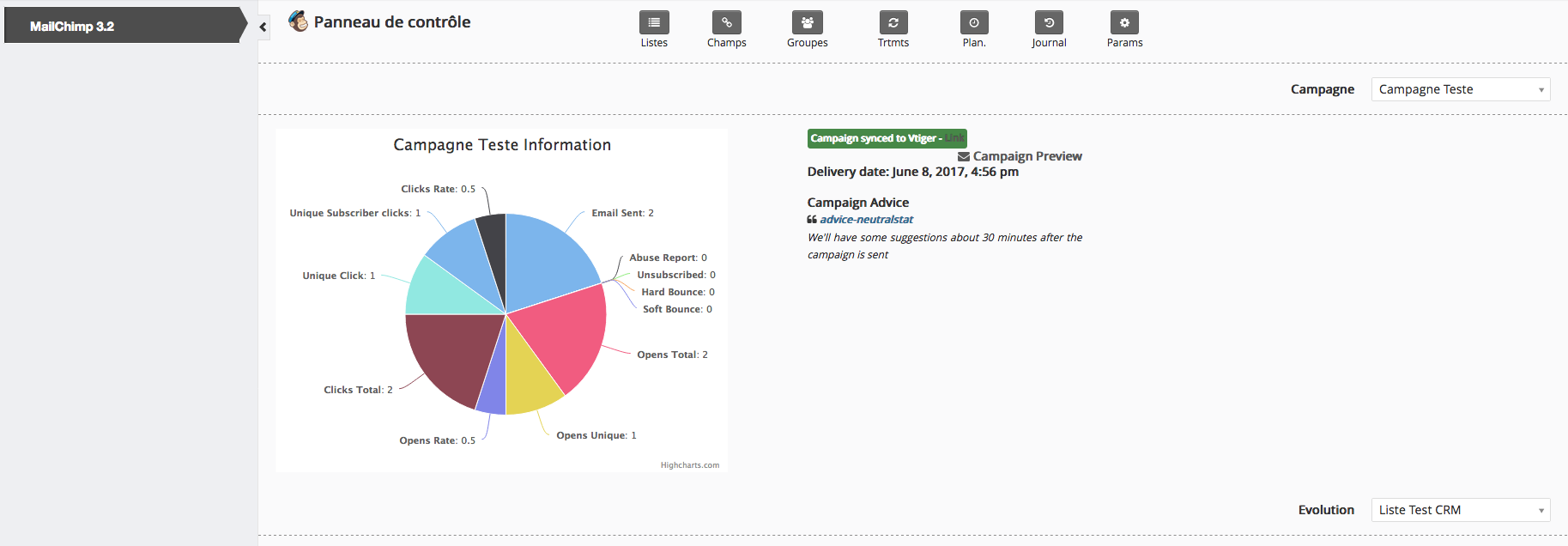Visit the Highcharts.com credit link
This screenshot has height=546, width=1568.
pyautogui.click(x=690, y=465)
